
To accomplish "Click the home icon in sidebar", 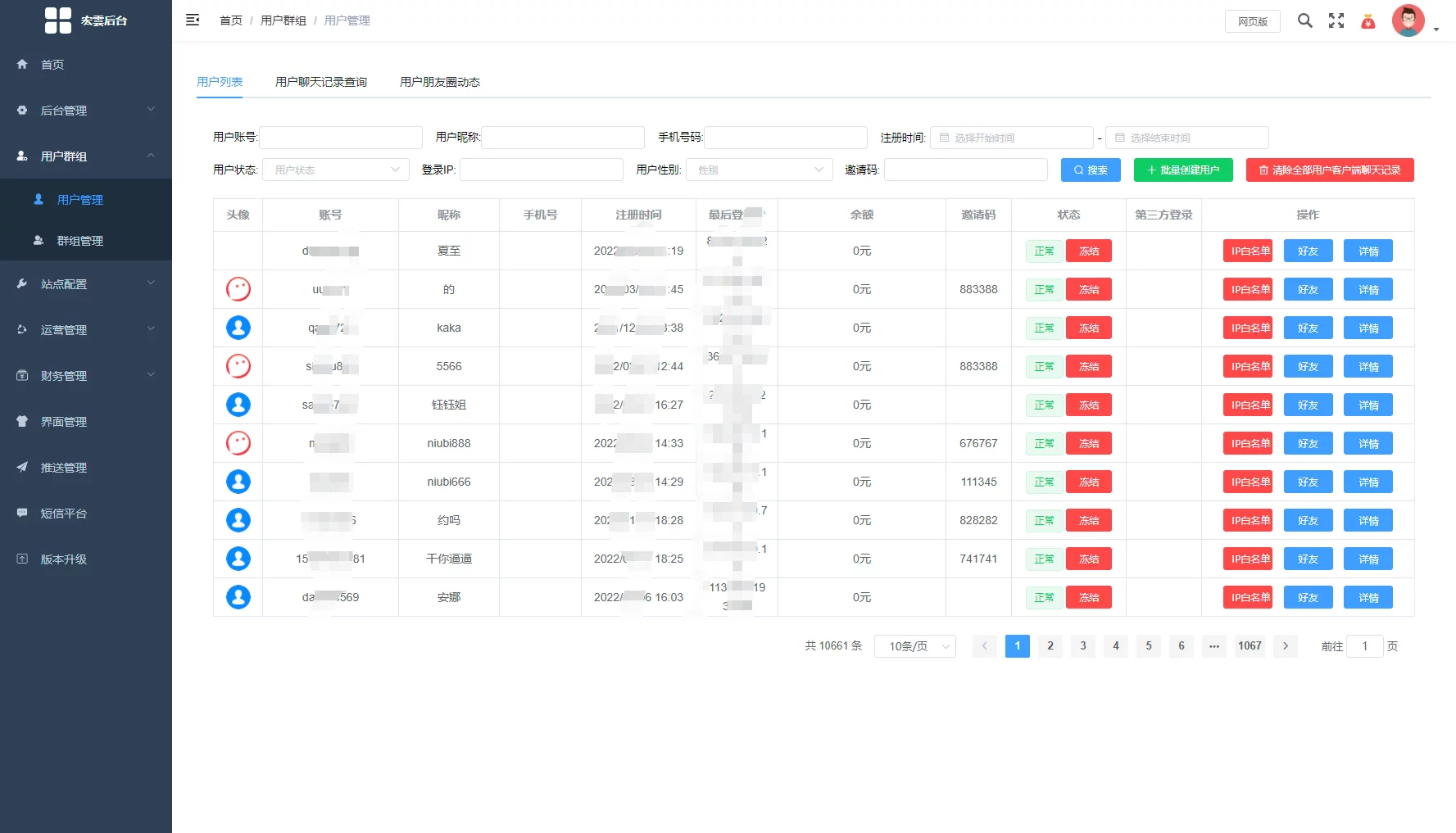I will click(x=23, y=64).
